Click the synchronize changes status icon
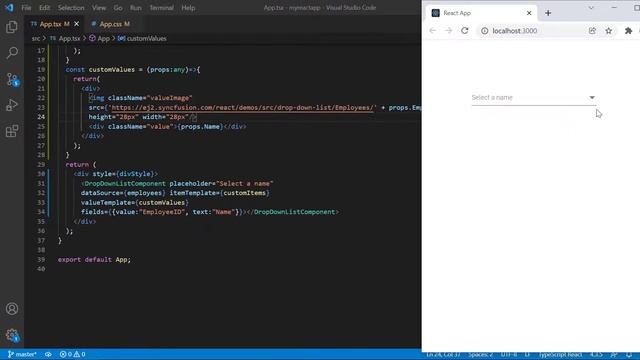This screenshot has height=360, width=640. coord(48,354)
